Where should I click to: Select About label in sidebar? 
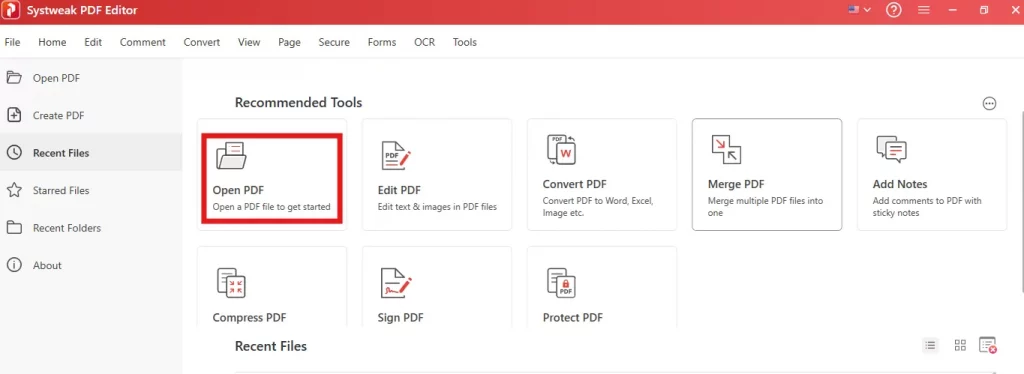pyautogui.click(x=48, y=266)
